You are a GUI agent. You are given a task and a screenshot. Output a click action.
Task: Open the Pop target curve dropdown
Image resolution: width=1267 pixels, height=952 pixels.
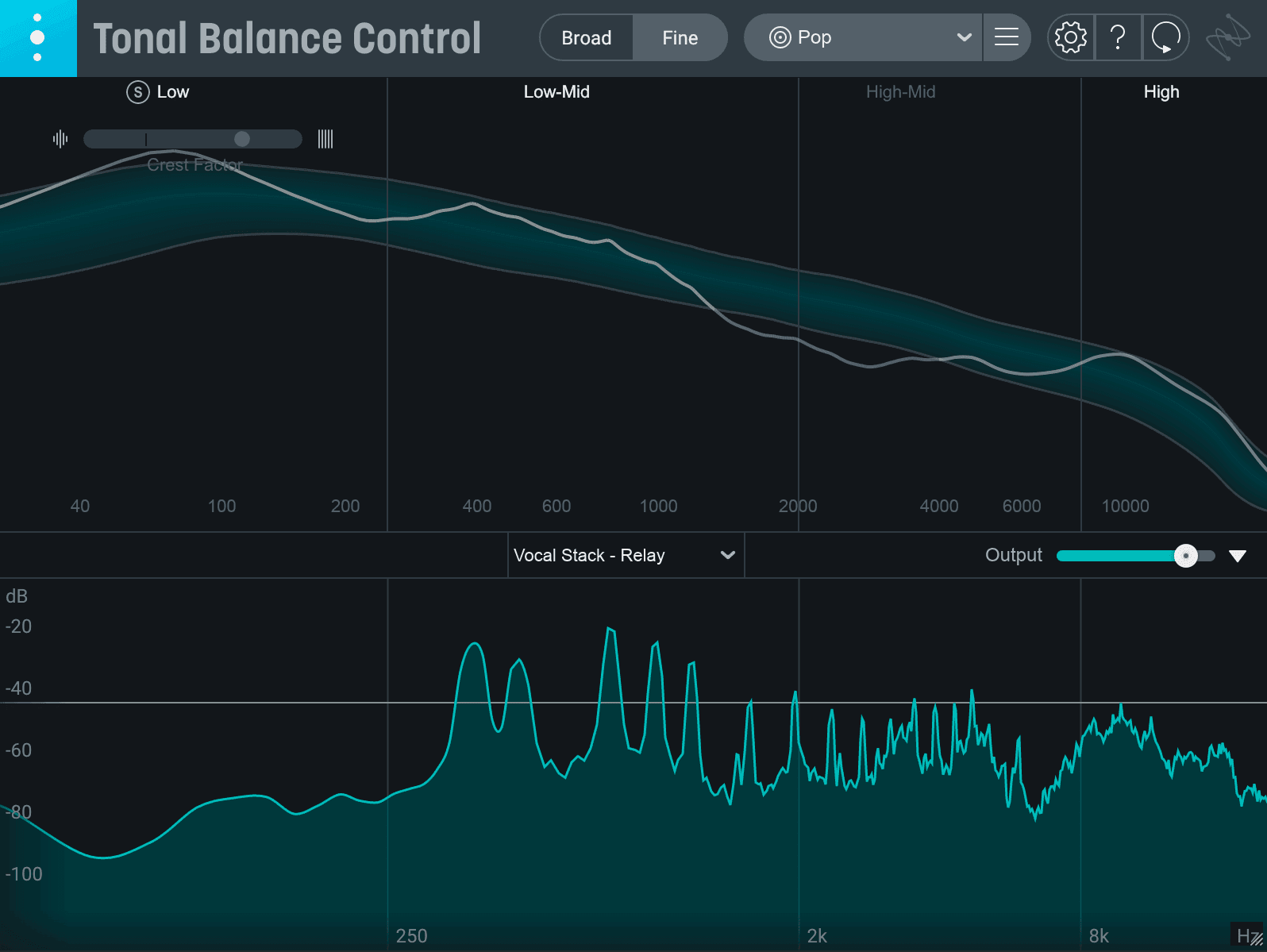863,37
